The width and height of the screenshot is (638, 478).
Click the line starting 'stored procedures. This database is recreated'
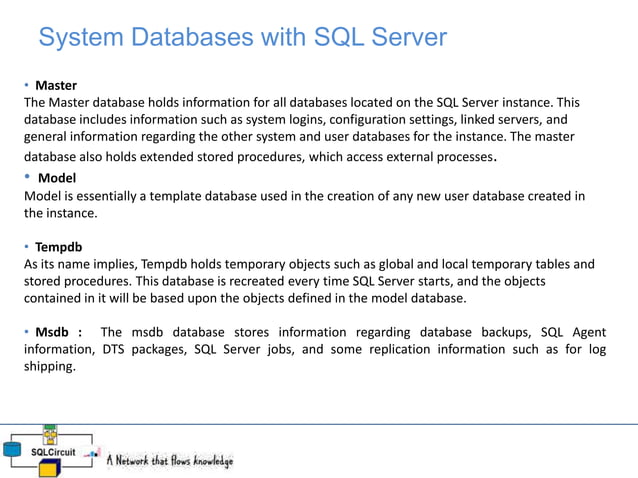click(284, 281)
